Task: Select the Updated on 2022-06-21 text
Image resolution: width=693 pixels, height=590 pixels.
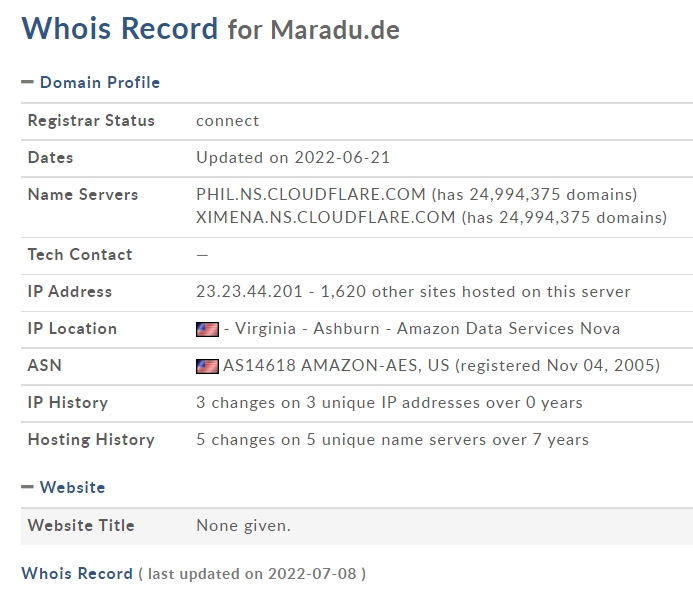Action: tap(293, 158)
